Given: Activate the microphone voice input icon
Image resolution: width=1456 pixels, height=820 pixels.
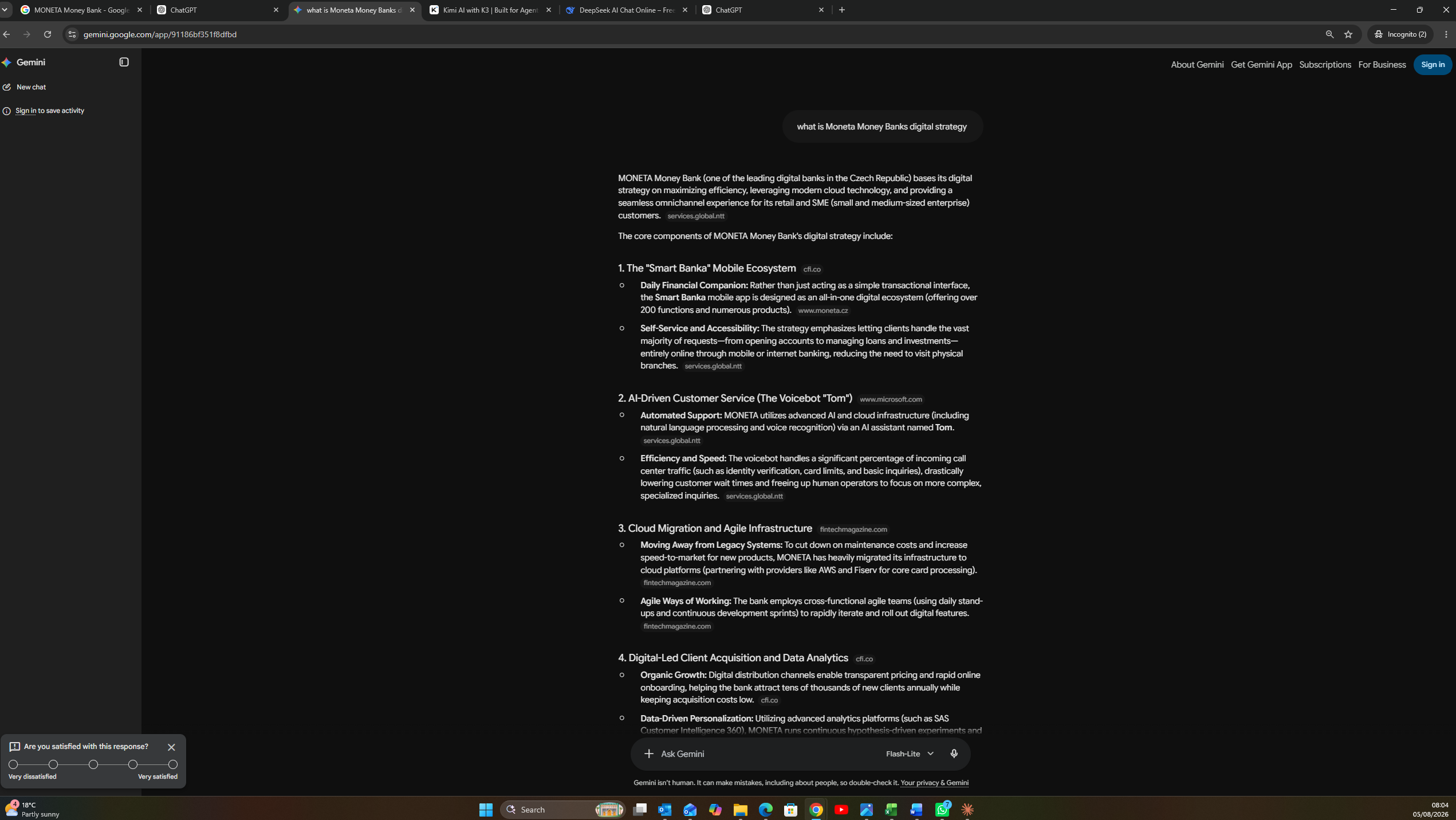Looking at the screenshot, I should tap(954, 754).
